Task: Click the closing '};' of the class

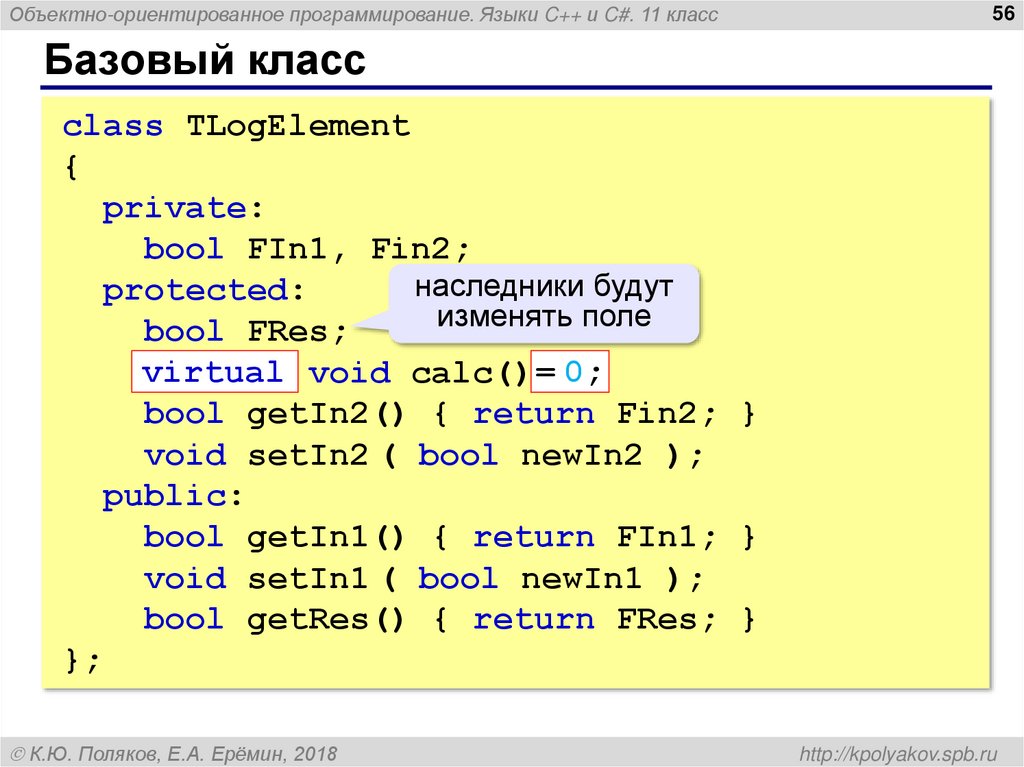Action: 82,661
